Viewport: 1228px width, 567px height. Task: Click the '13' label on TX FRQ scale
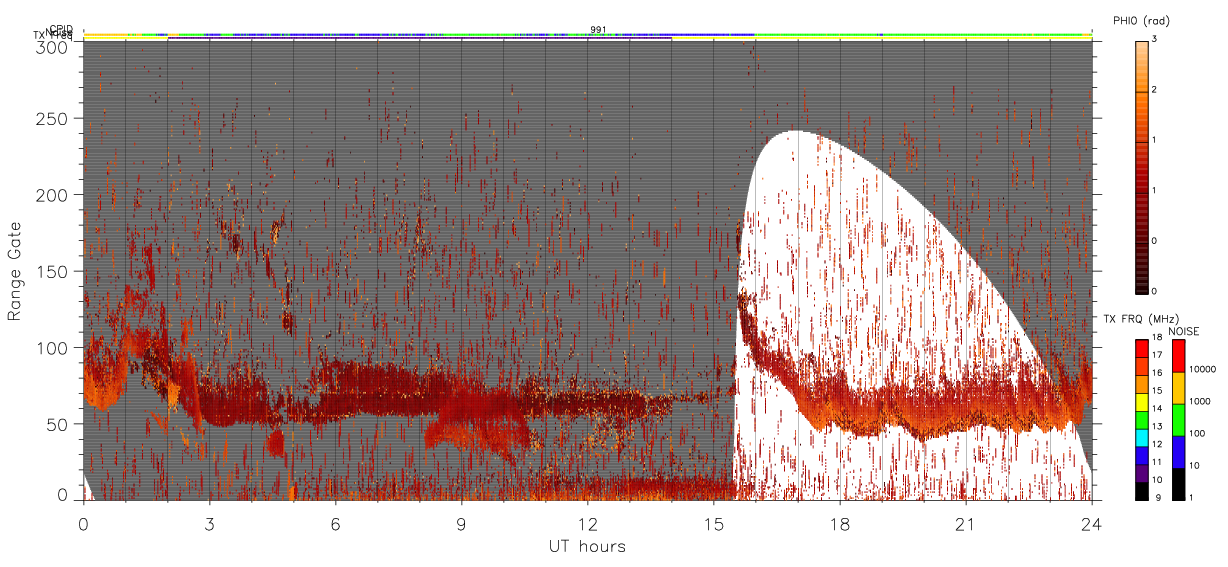click(1157, 426)
